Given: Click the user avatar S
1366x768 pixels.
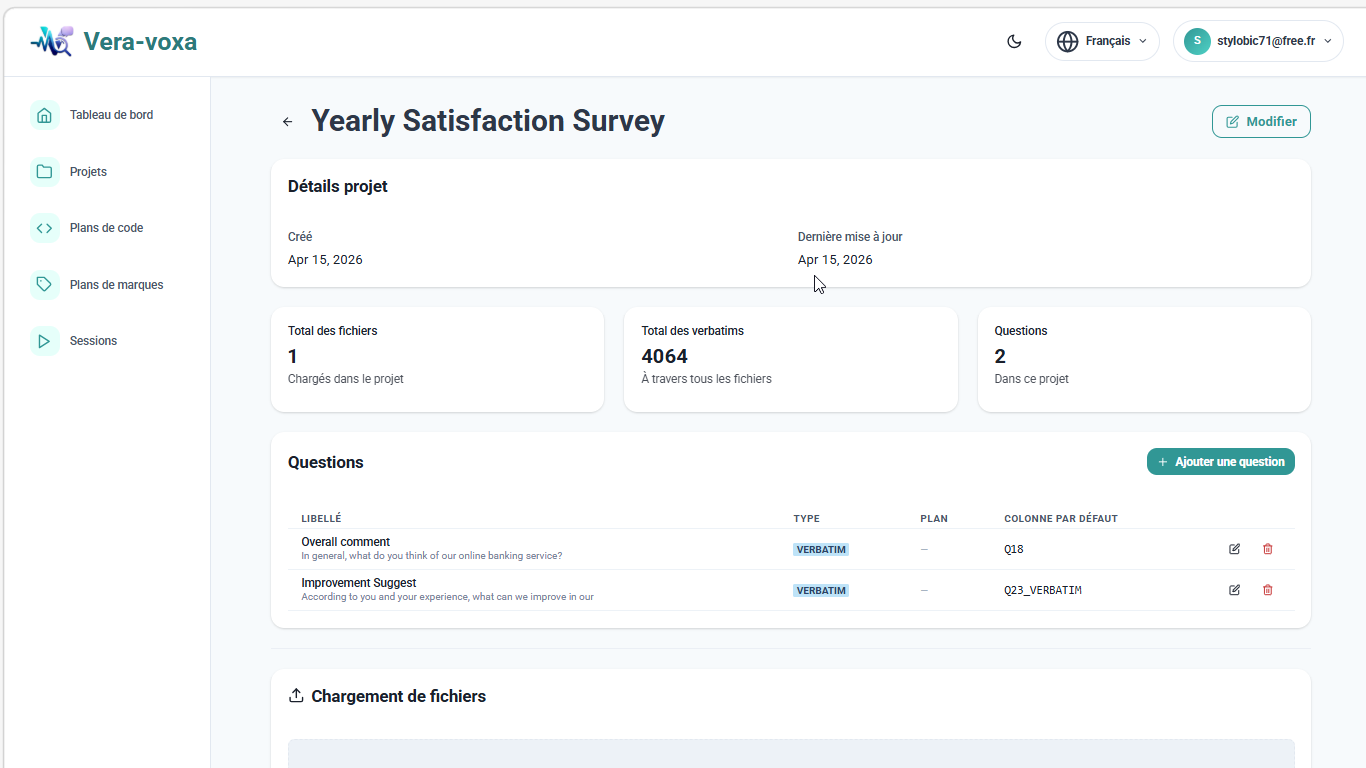Looking at the screenshot, I should click(x=1197, y=41).
